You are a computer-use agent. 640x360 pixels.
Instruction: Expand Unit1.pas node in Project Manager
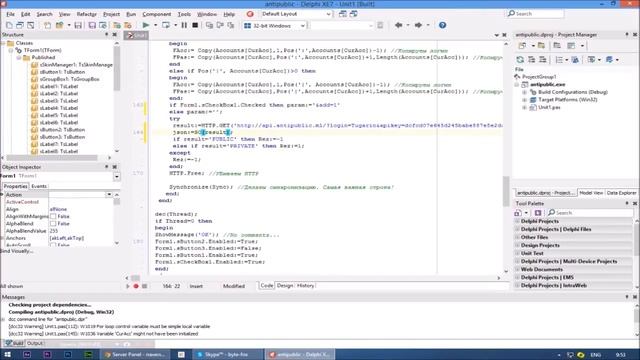524,107
